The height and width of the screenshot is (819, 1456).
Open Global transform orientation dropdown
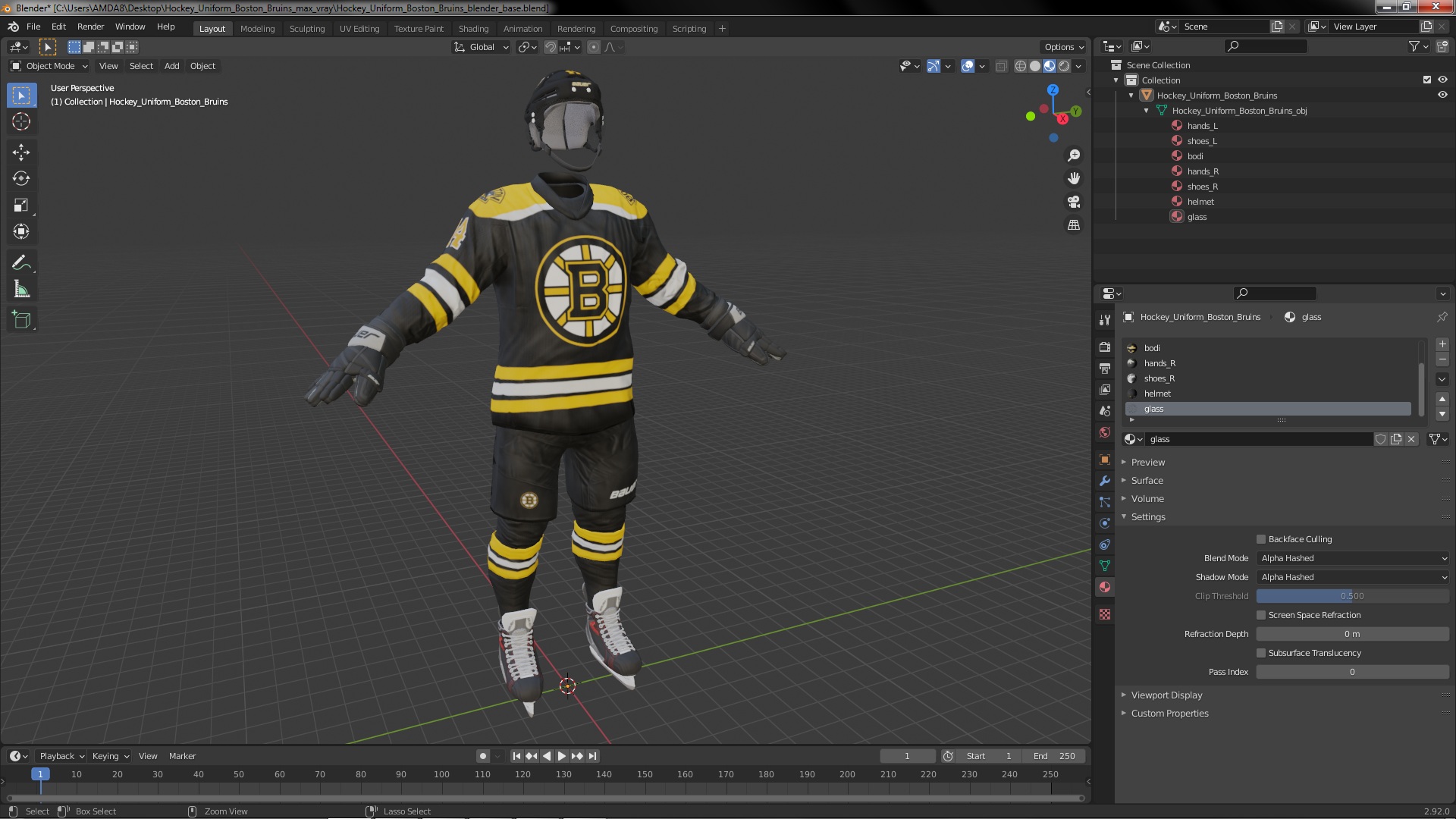tap(482, 47)
